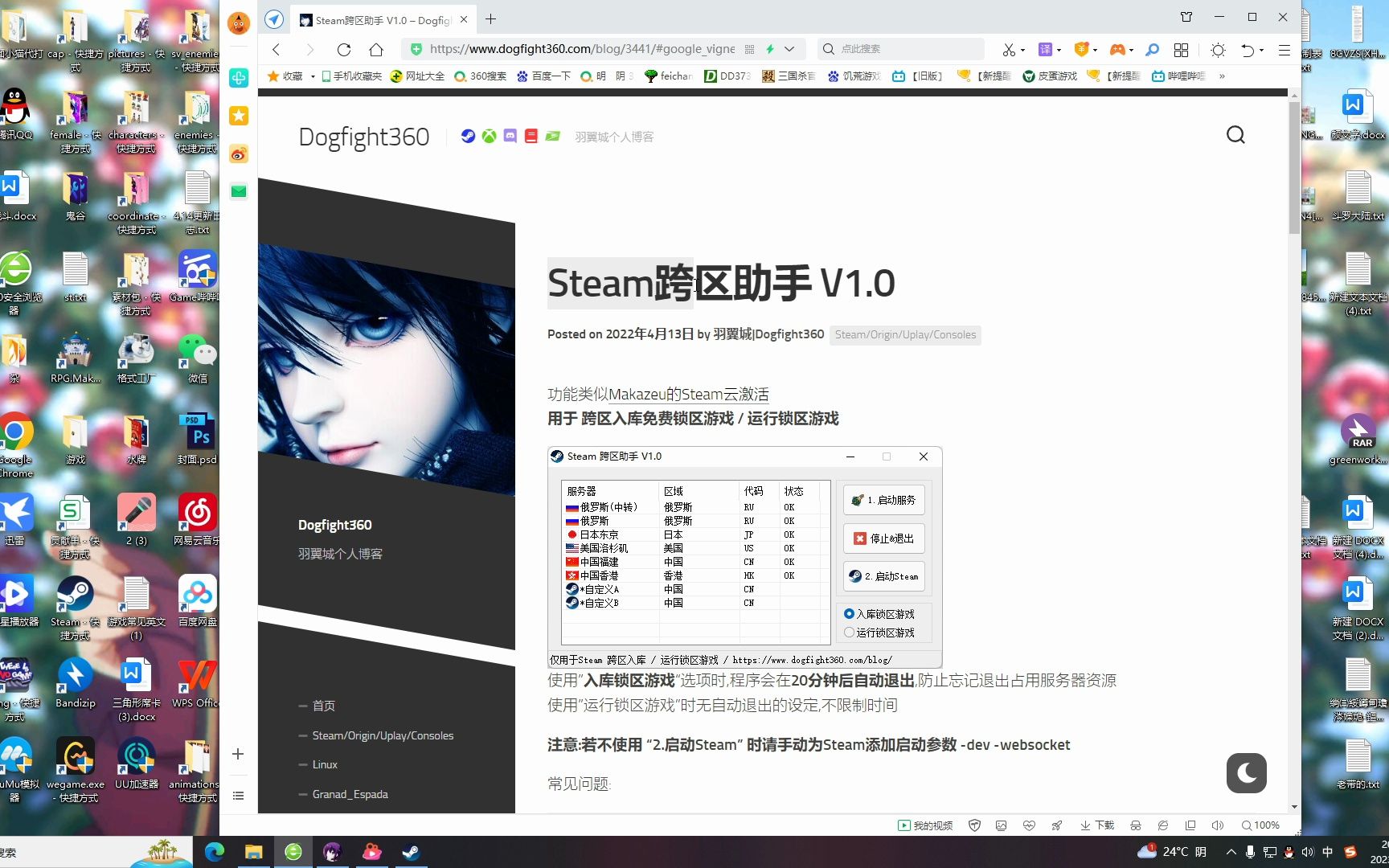Expand the favorites dropdown next to 收藏
This screenshot has width=1389, height=868.
point(312,76)
